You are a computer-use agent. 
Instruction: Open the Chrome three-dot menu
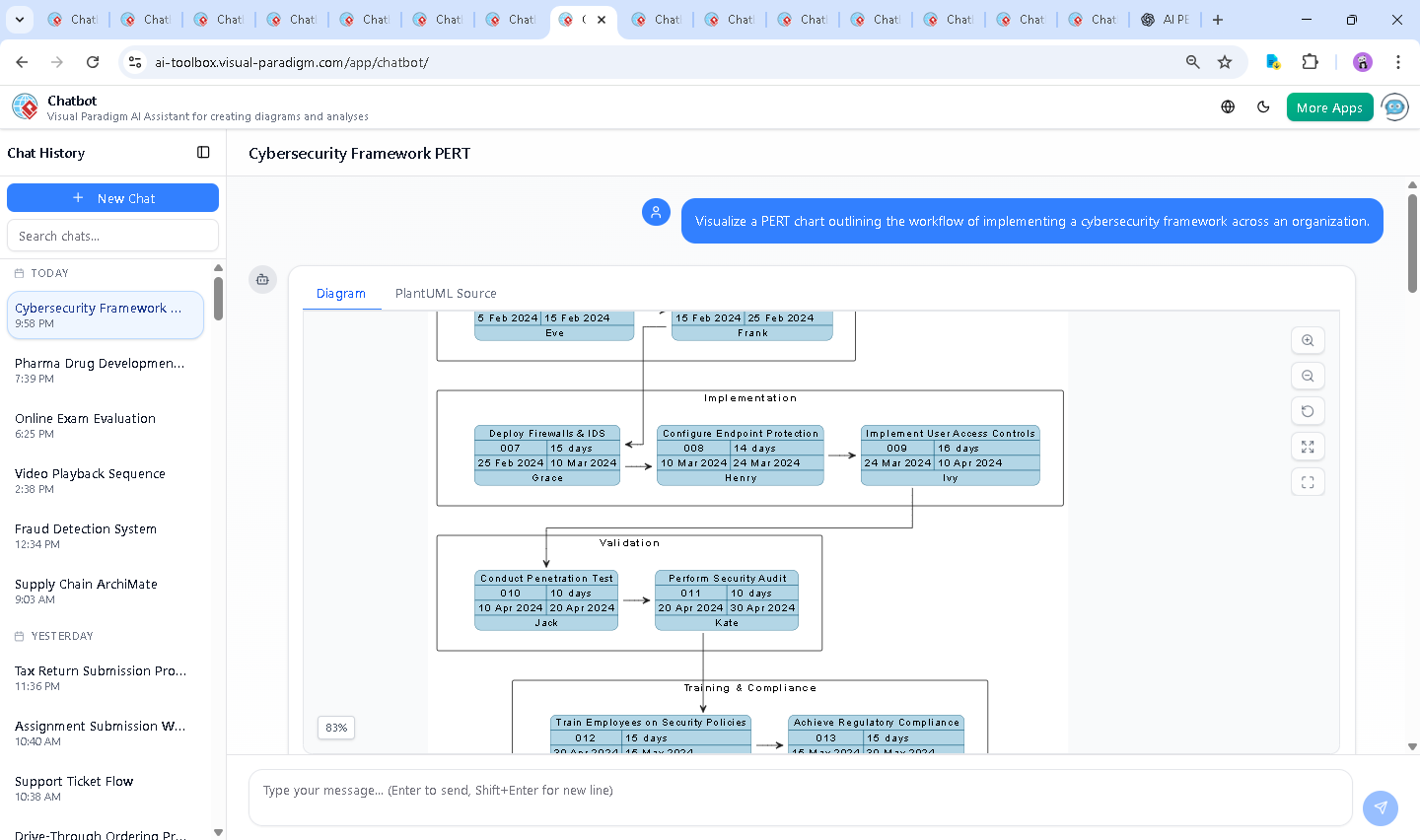1398,61
